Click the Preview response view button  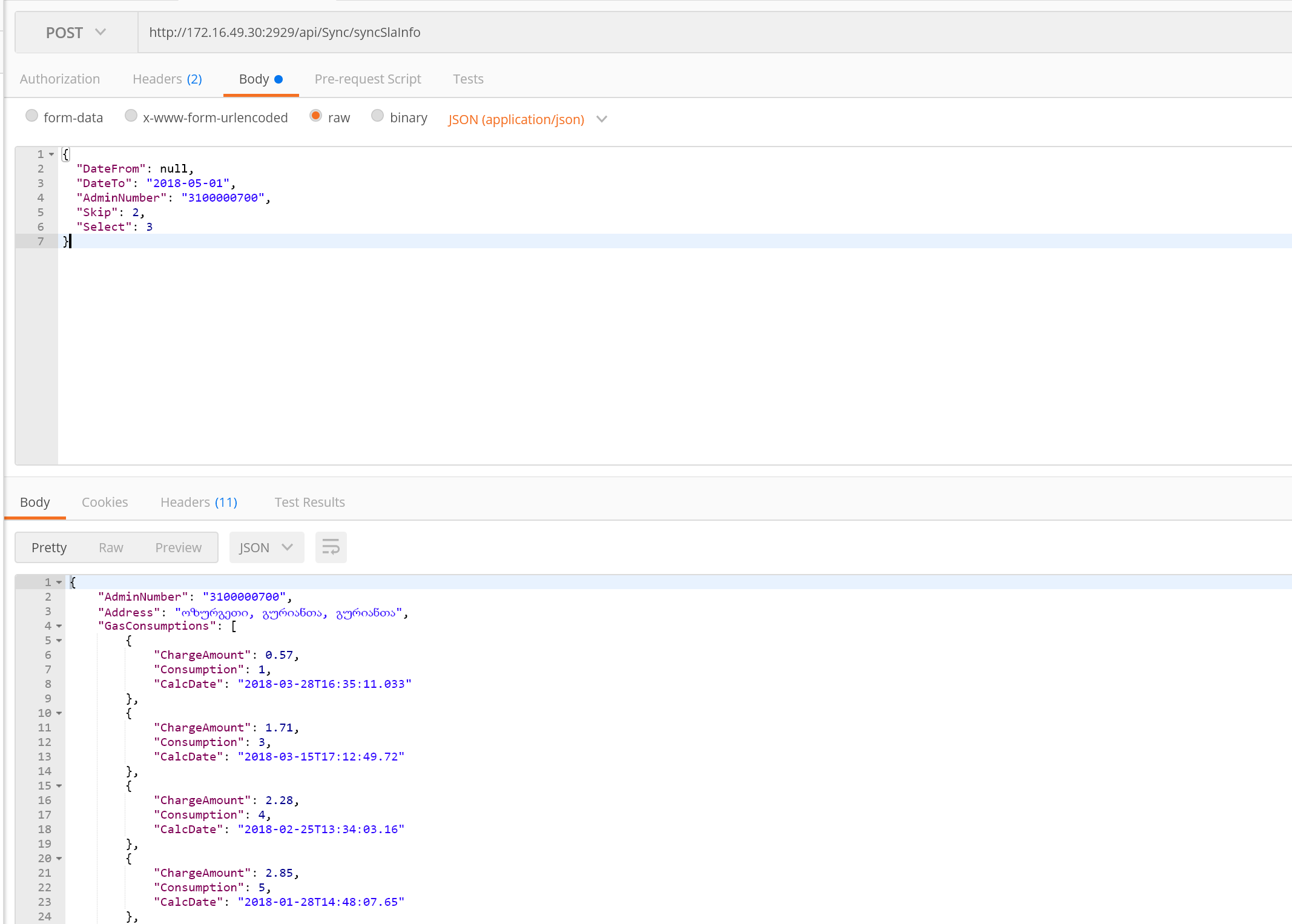coord(178,547)
